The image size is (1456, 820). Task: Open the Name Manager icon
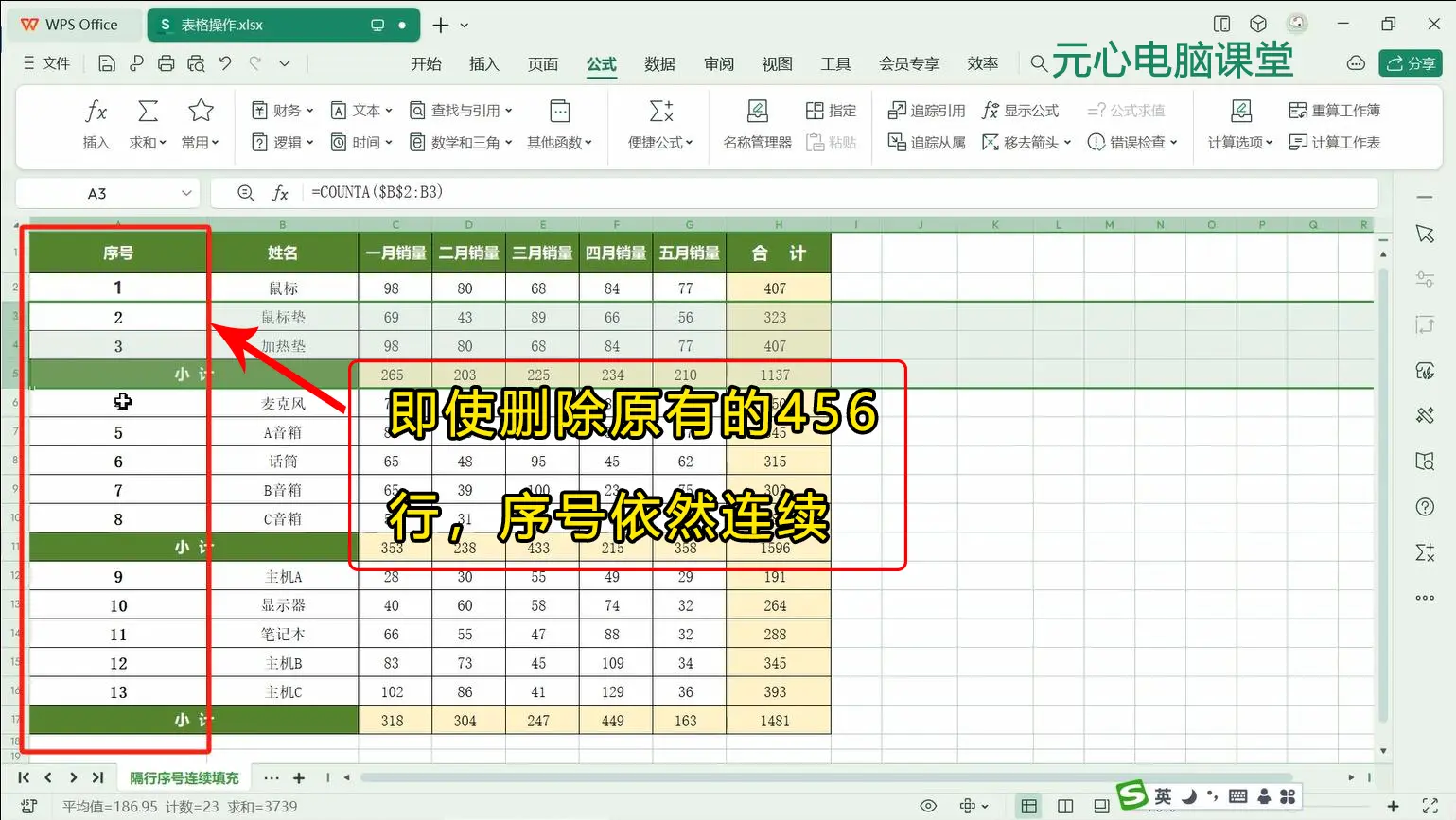coord(757,112)
